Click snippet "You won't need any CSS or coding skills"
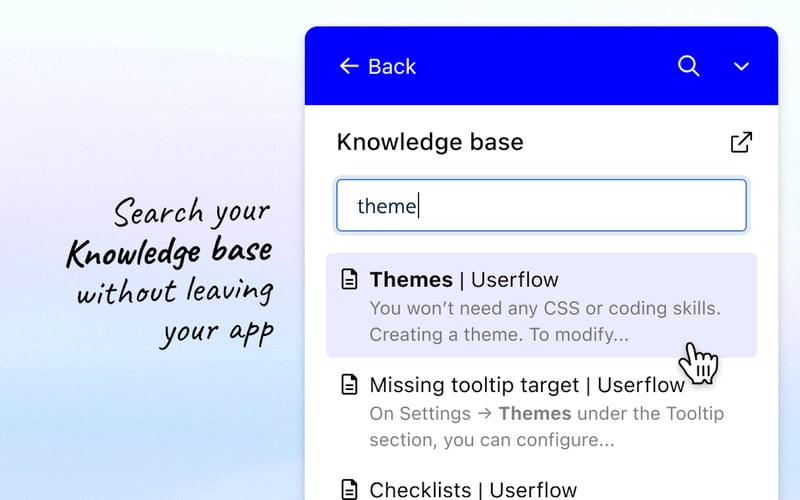800x500 pixels. click(x=544, y=308)
